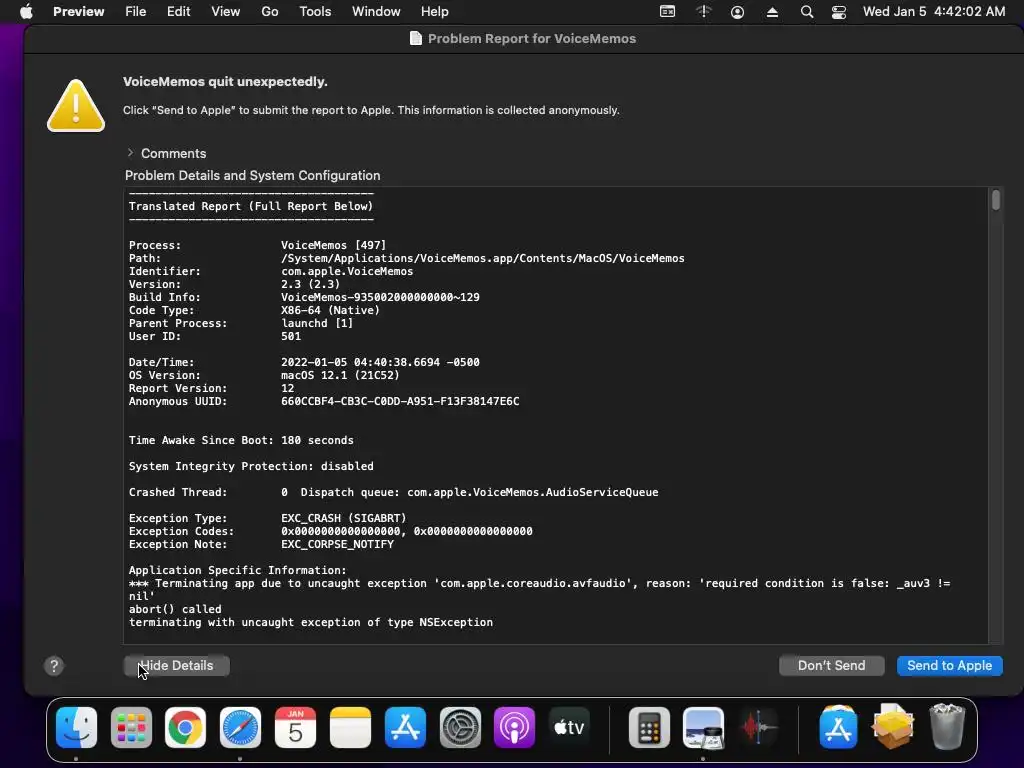Open Trash in the Dock
This screenshot has width=1024, height=768.
pos(947,727)
